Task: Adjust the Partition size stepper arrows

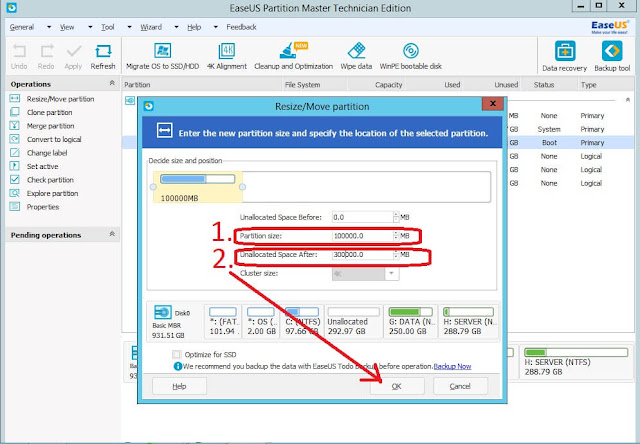Action: (396, 236)
